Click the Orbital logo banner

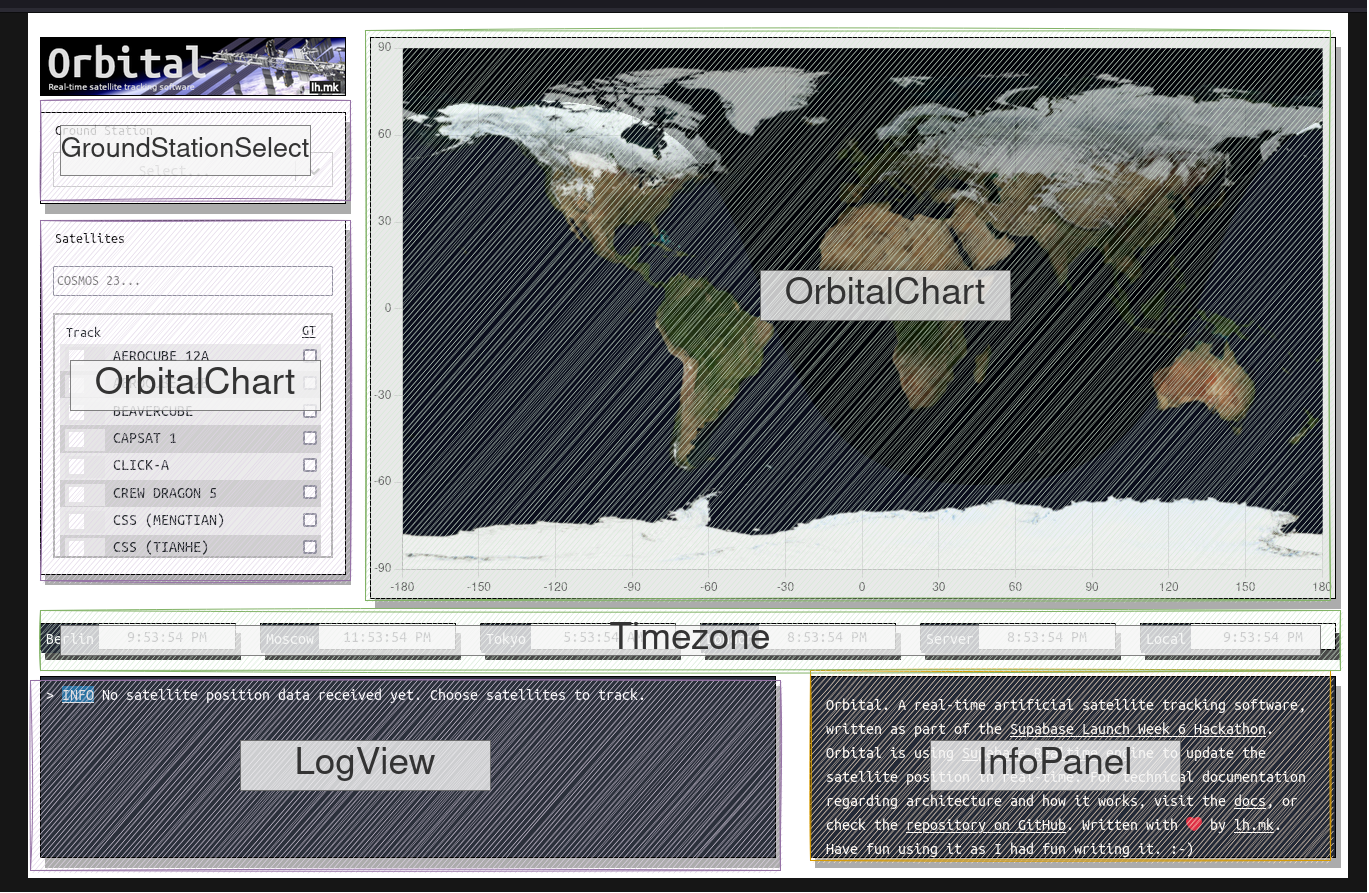193,67
